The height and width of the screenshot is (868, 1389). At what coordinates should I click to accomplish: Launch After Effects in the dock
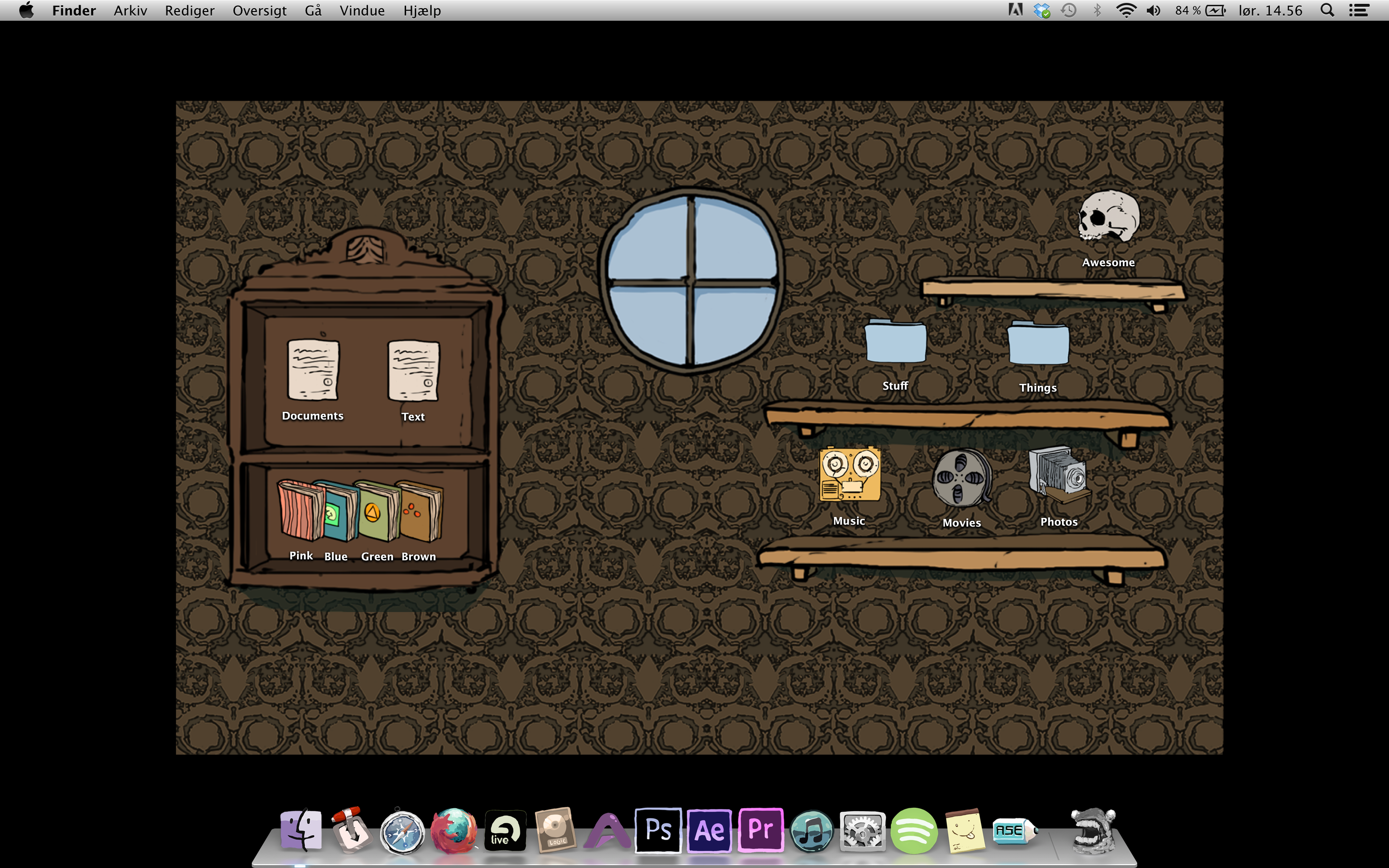click(709, 830)
